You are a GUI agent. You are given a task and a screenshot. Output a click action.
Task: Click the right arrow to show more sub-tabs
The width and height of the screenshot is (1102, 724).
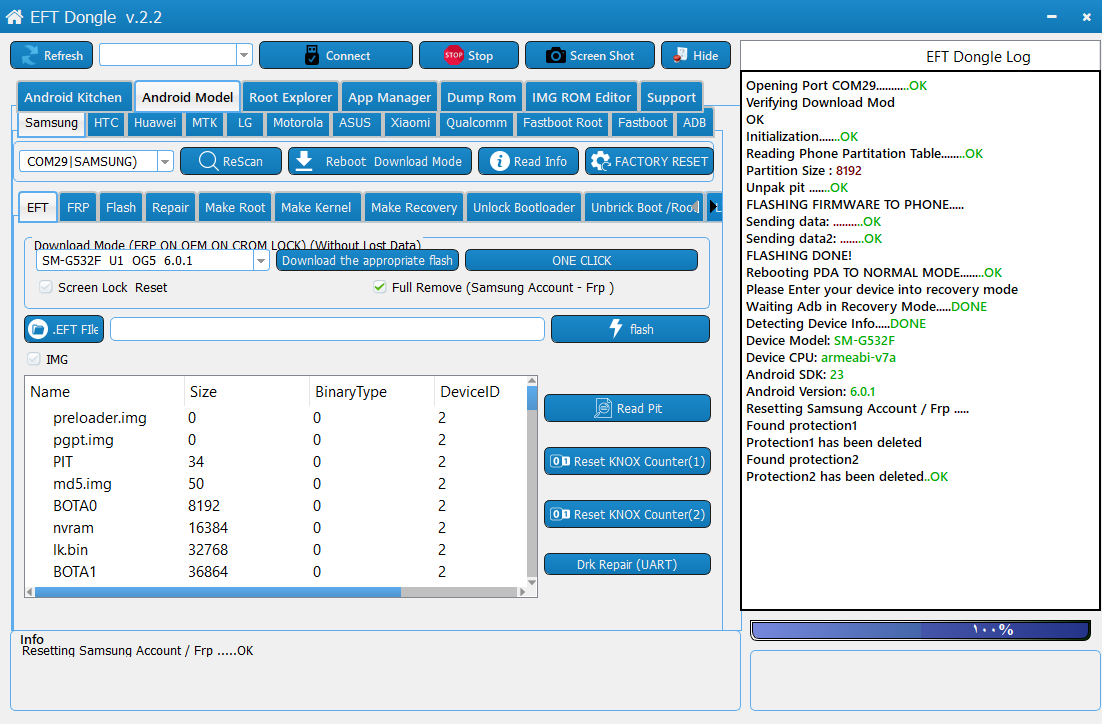[x=714, y=207]
